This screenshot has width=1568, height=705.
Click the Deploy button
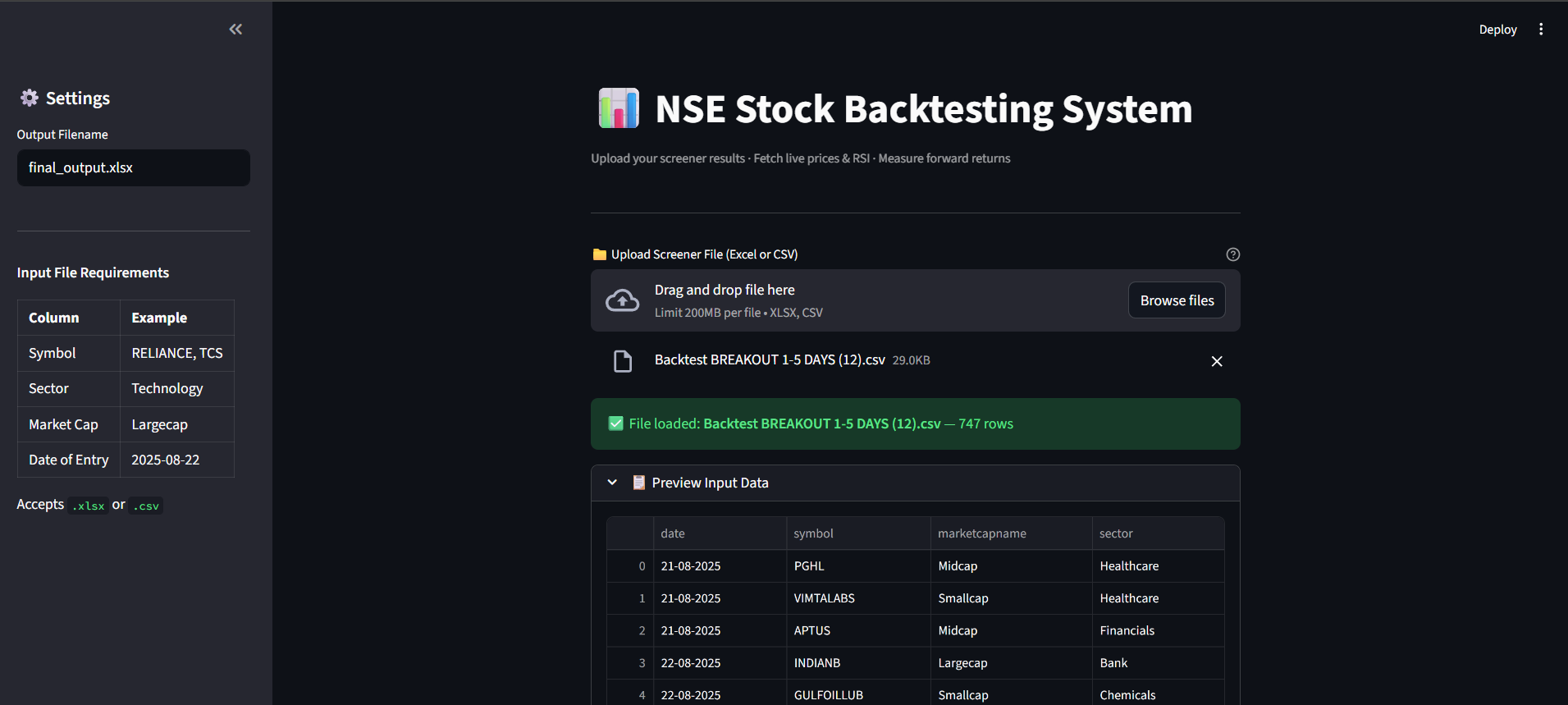(x=1497, y=30)
